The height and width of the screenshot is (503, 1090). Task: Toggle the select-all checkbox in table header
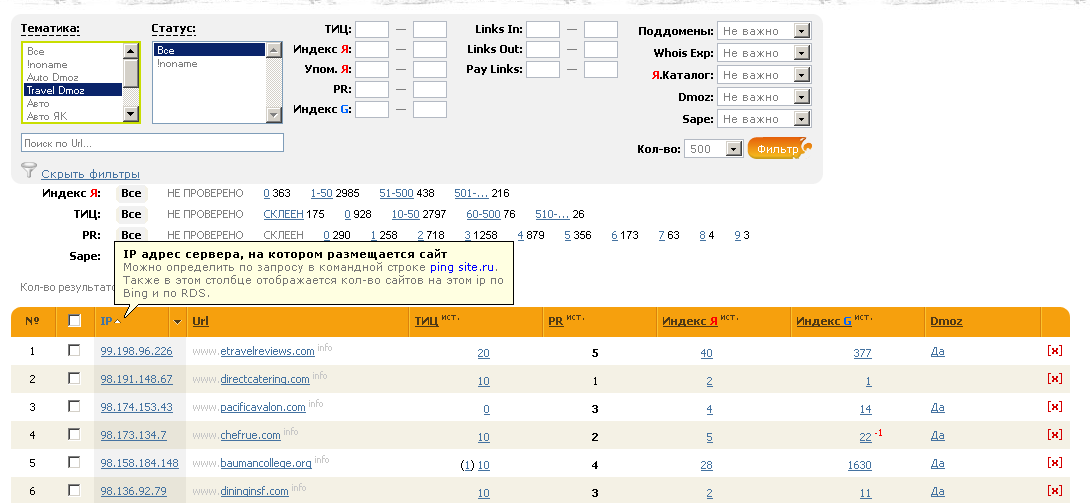tap(74, 320)
